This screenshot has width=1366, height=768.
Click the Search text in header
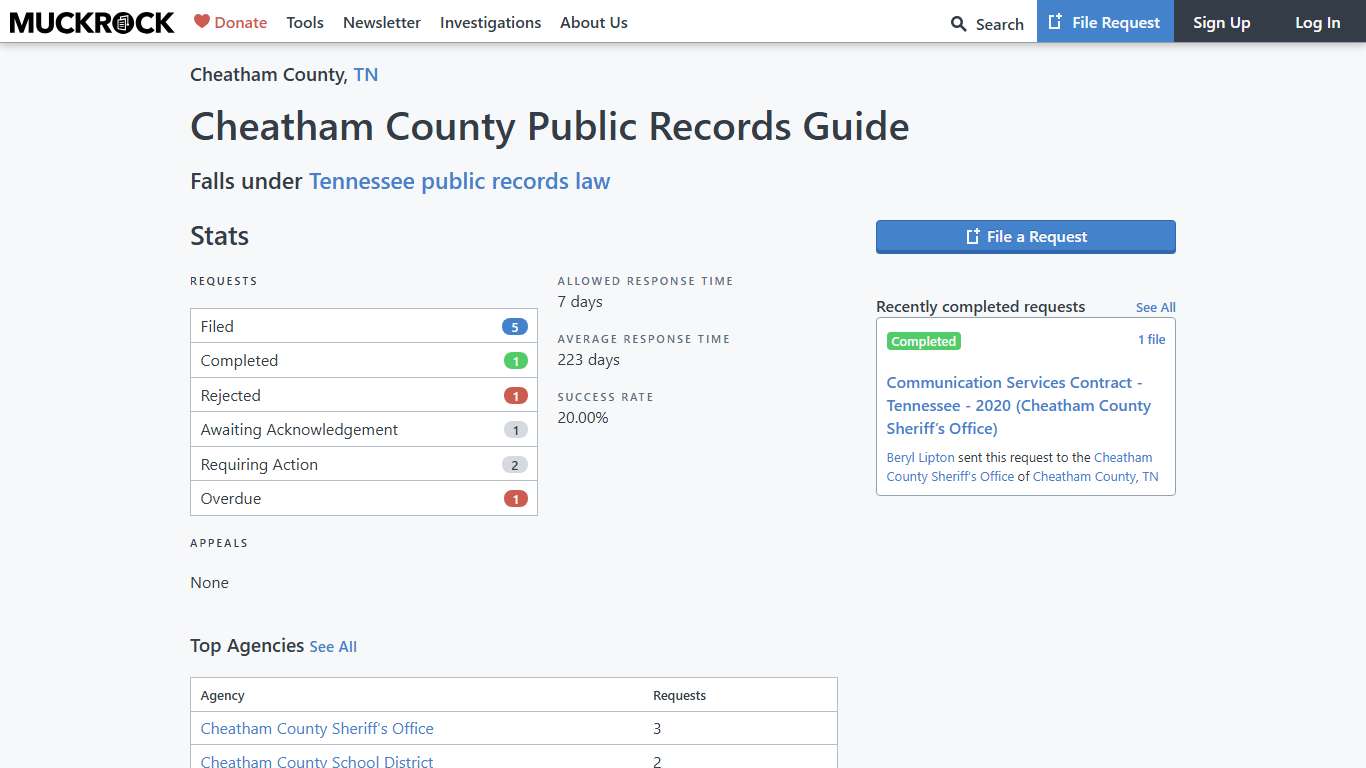point(1000,24)
